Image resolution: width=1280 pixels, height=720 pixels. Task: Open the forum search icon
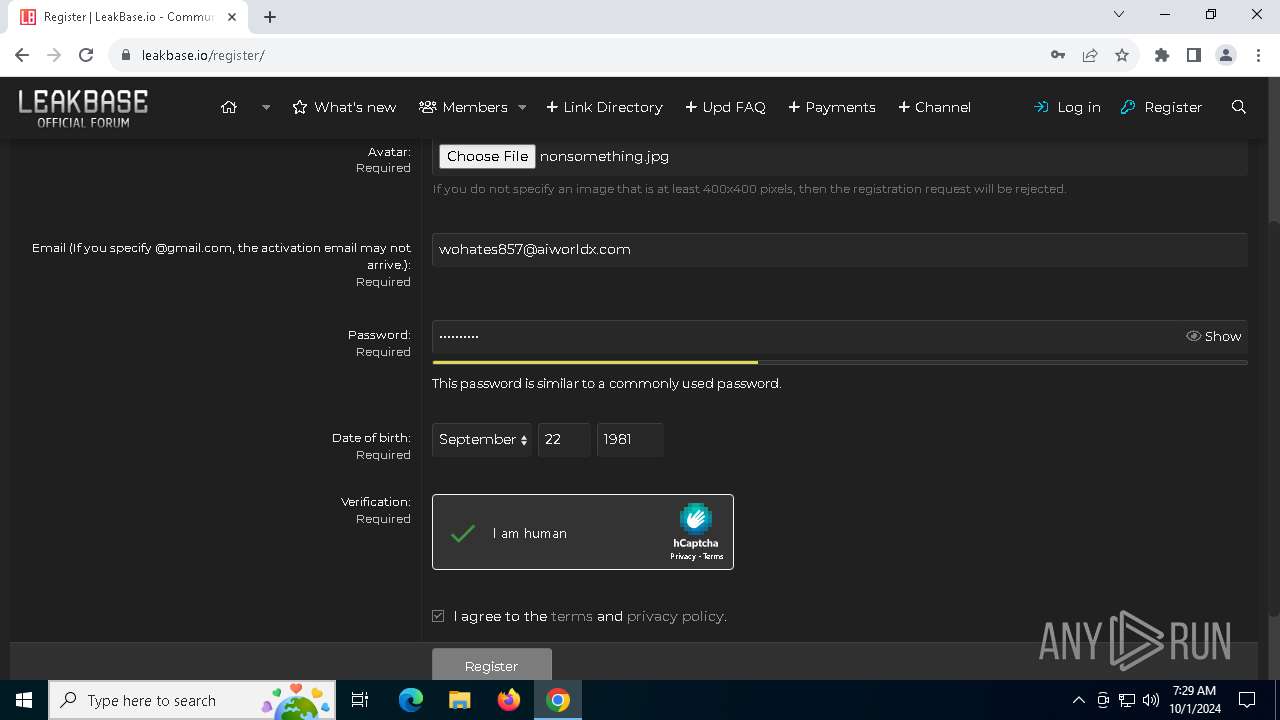tap(1239, 107)
